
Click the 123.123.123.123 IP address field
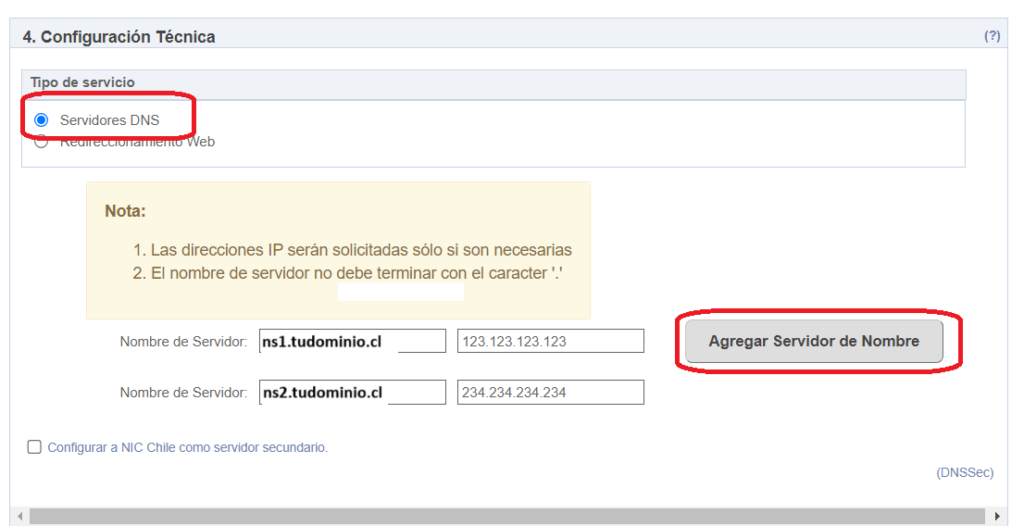(551, 341)
